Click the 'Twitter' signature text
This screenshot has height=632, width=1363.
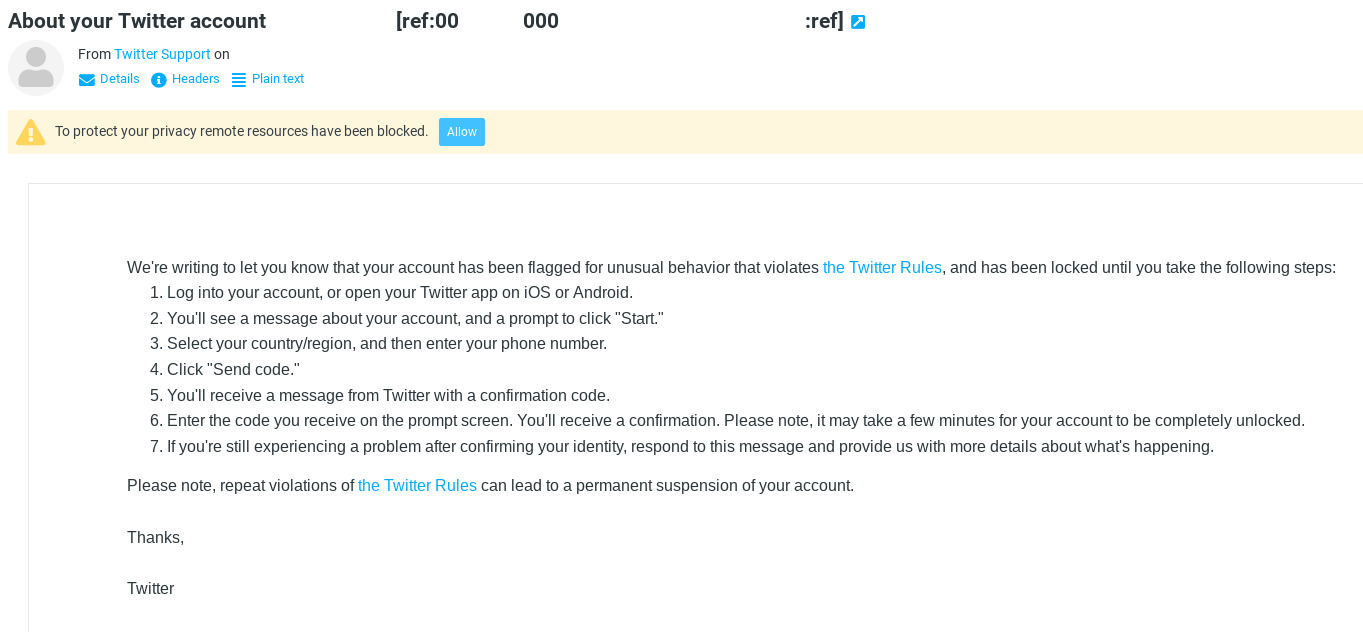(x=151, y=588)
